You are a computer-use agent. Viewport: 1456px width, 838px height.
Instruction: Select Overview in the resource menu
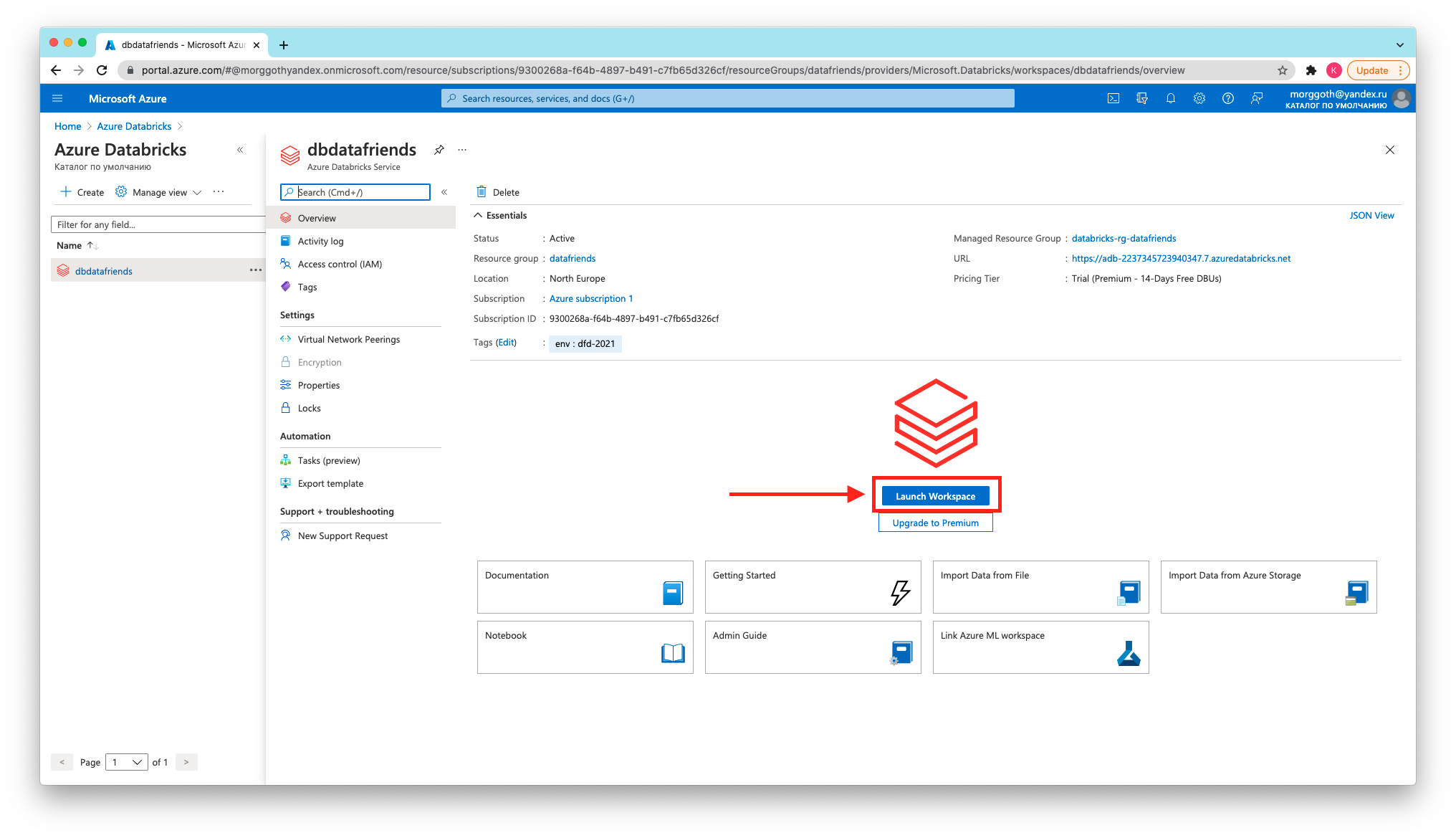[360, 218]
